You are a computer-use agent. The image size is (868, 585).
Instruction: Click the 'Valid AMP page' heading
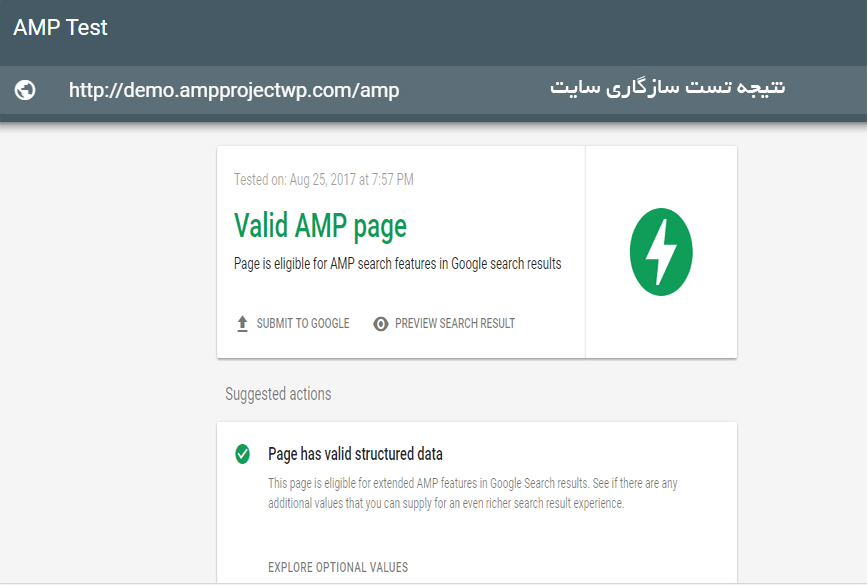320,226
